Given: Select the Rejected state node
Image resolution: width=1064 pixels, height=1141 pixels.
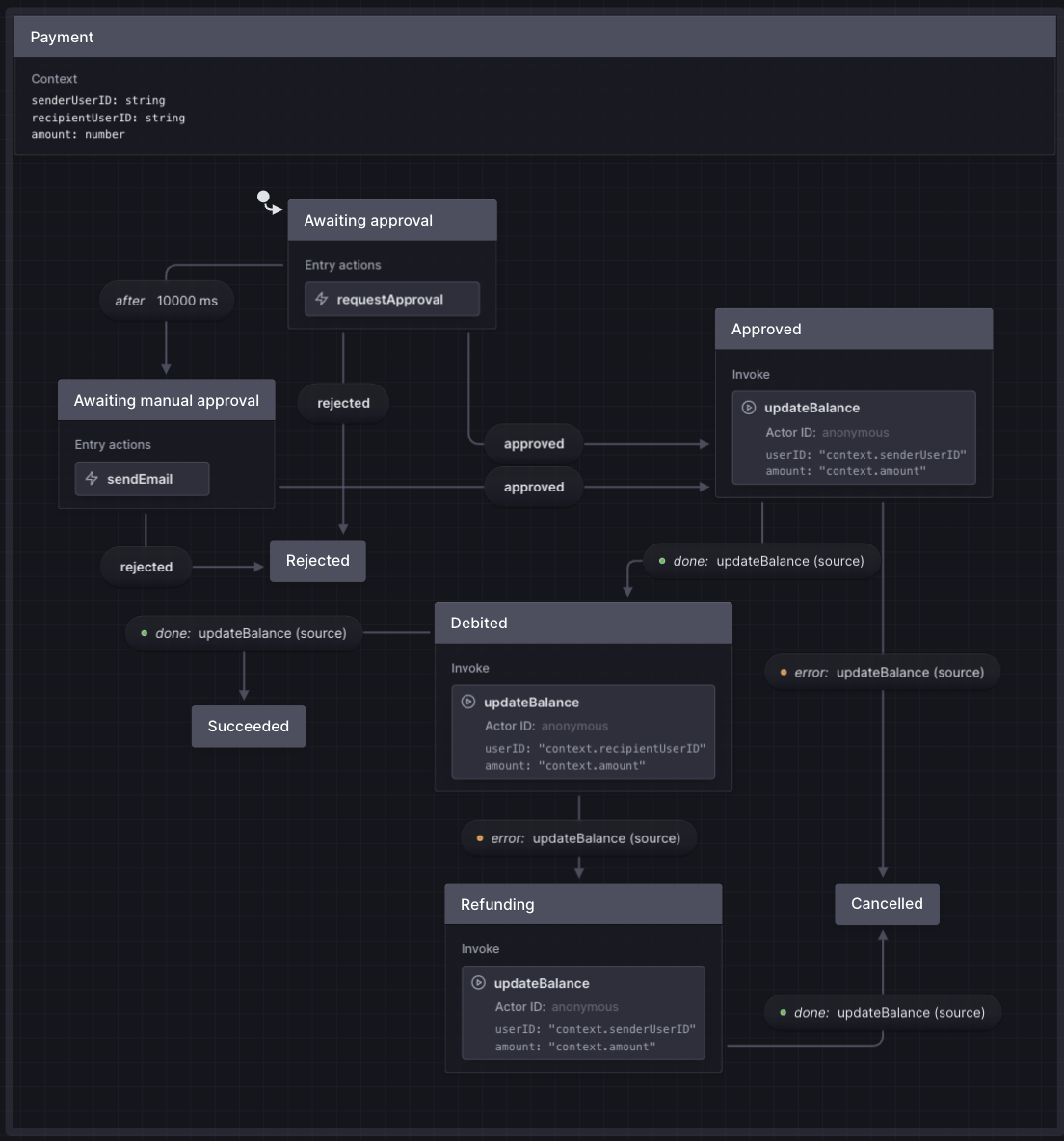Looking at the screenshot, I should click(318, 560).
